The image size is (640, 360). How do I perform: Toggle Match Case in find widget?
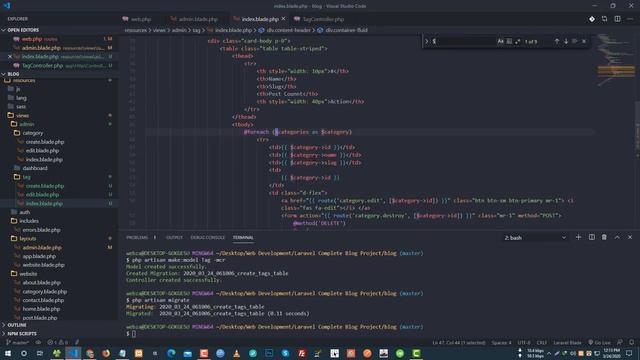tap(500, 41)
